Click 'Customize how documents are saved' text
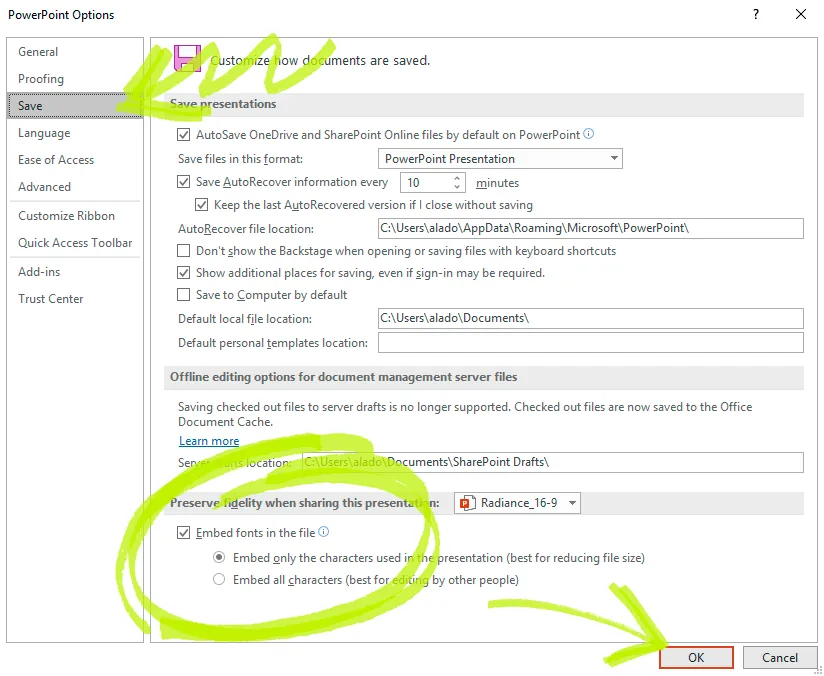Screen dimensions: 824x676 [321, 60]
